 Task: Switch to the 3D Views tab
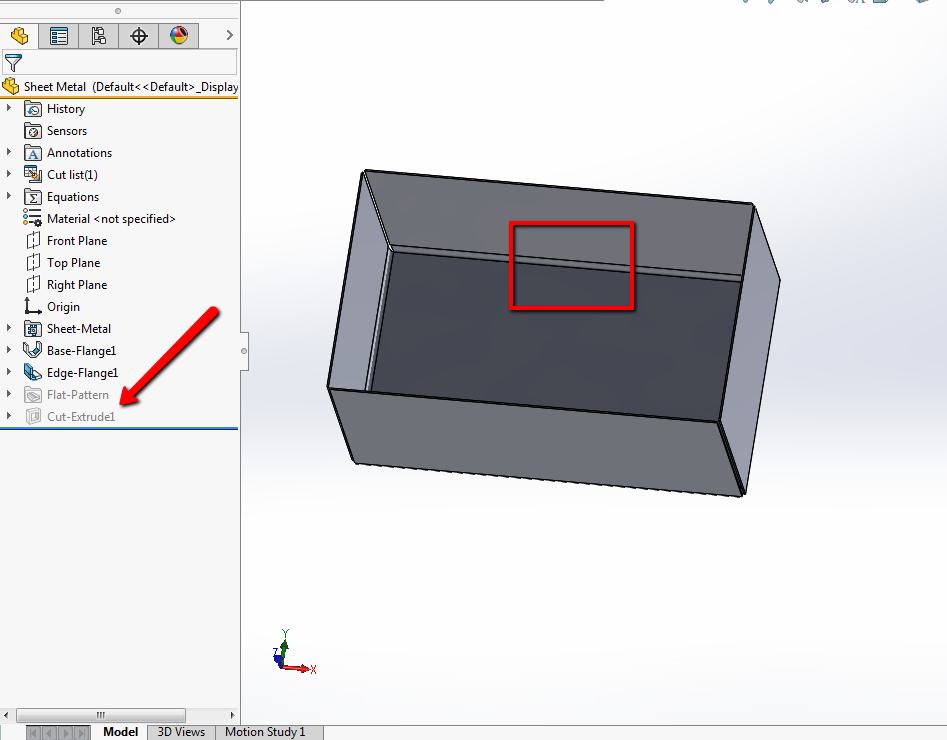click(181, 732)
